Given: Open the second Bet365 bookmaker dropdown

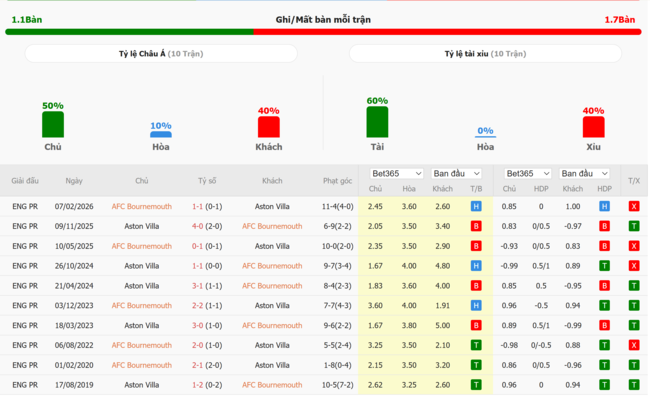Looking at the screenshot, I should [528, 173].
